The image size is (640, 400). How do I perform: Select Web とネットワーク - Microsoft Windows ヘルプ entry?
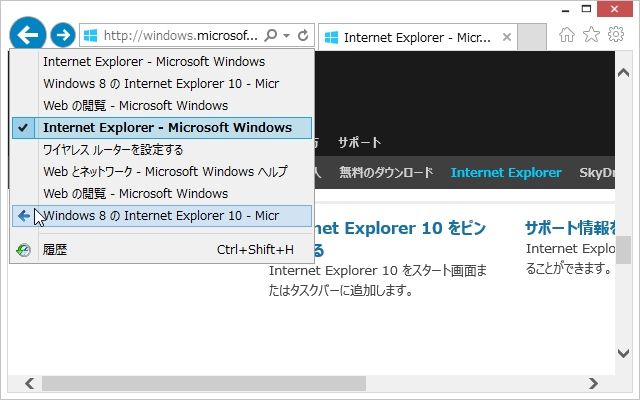tap(162, 172)
